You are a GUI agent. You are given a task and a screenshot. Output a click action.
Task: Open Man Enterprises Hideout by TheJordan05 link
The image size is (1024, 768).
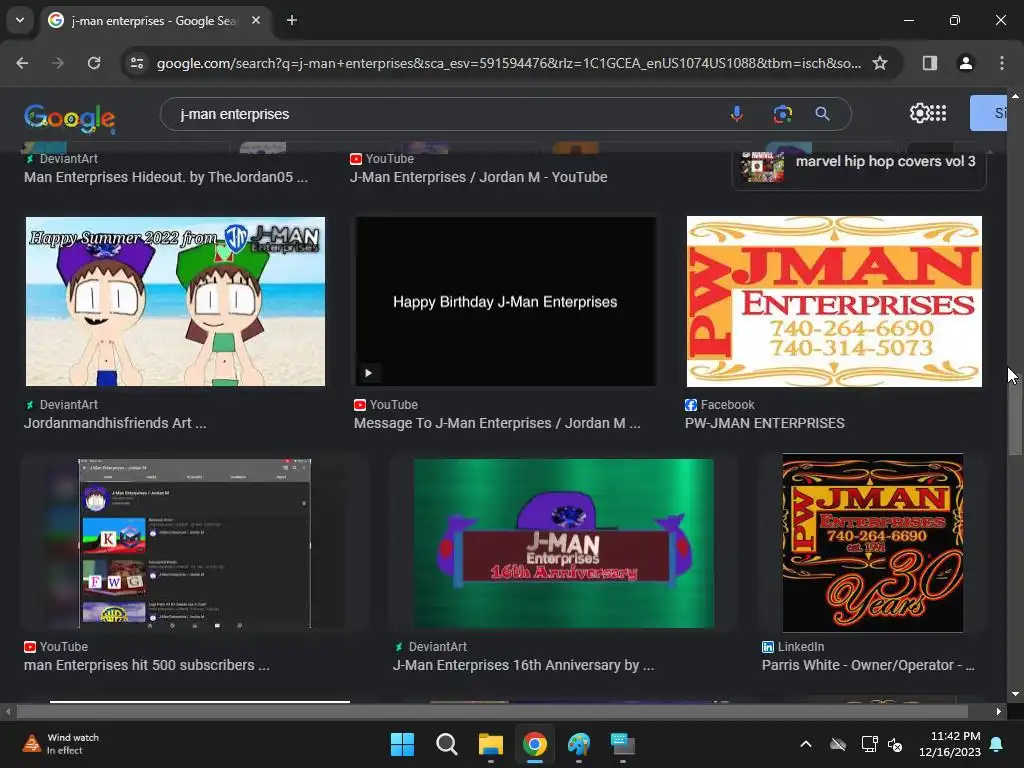pos(166,177)
